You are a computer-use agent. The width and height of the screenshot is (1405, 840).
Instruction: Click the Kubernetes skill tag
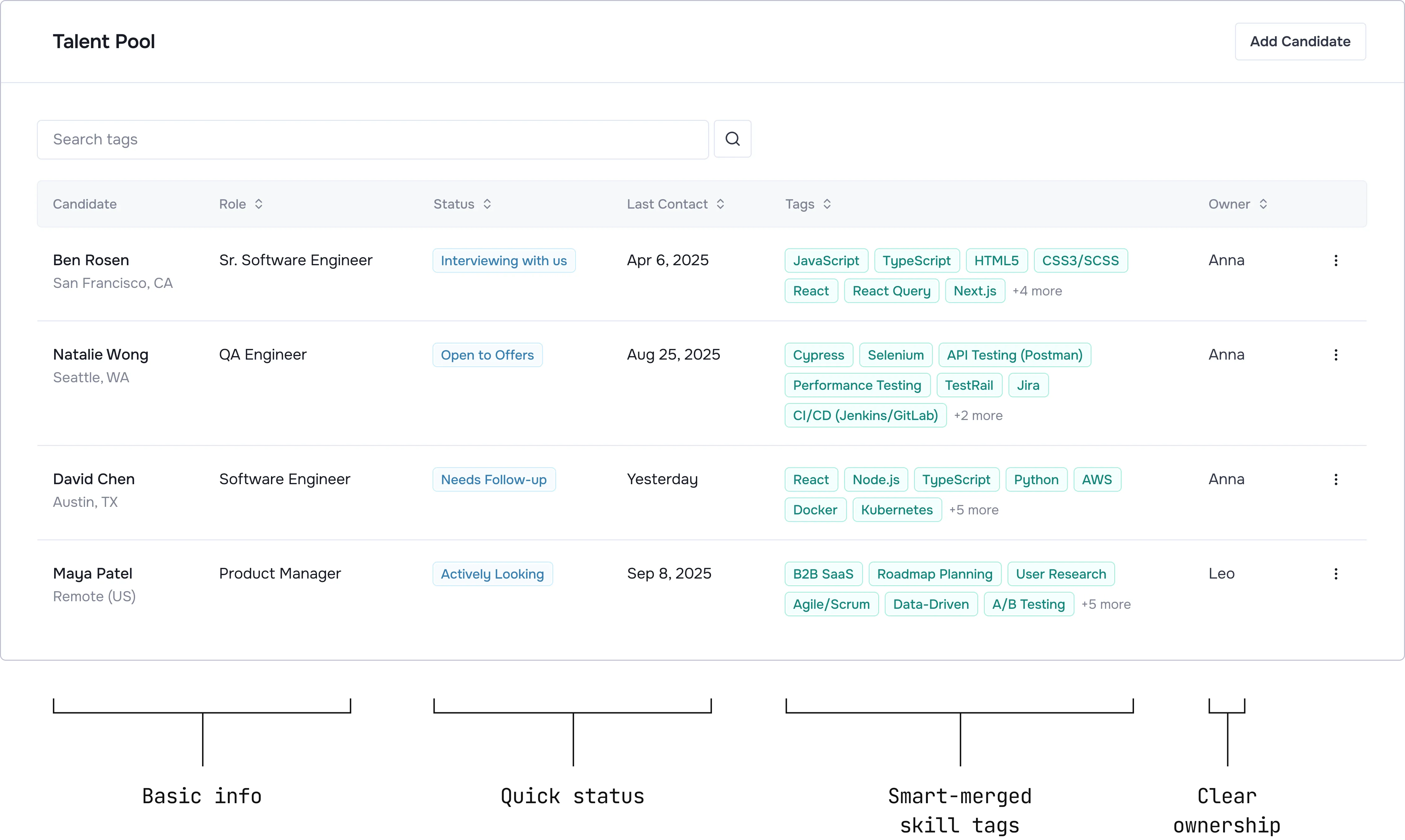[896, 510]
